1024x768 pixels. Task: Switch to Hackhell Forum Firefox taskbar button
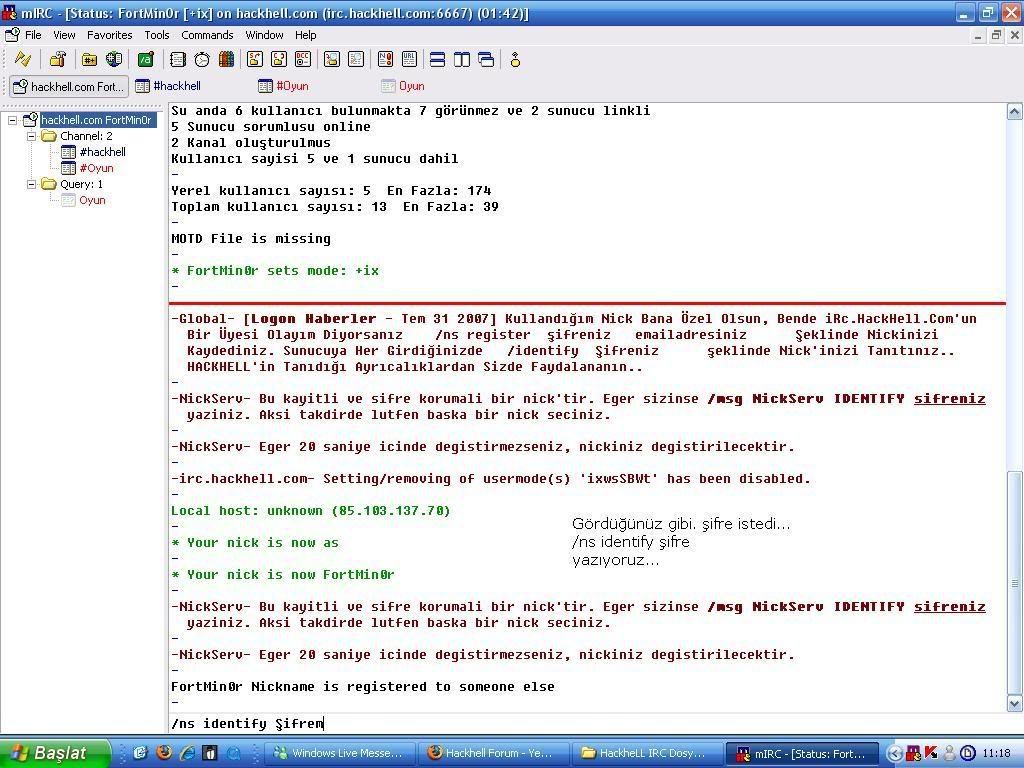[495, 753]
